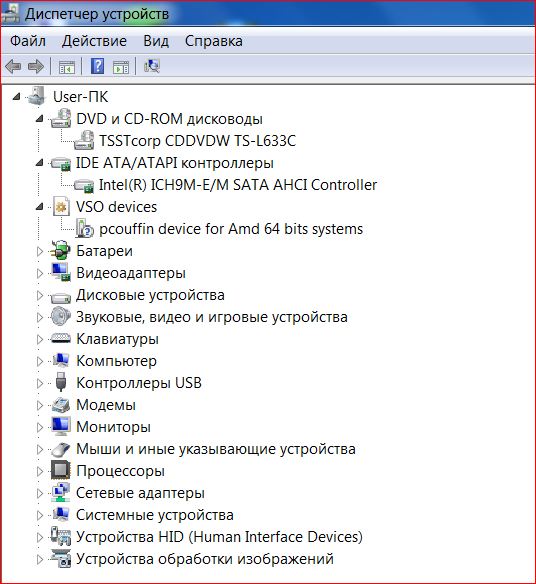Click the action pane toolbar icon
The width and height of the screenshot is (536, 584).
[x=121, y=67]
